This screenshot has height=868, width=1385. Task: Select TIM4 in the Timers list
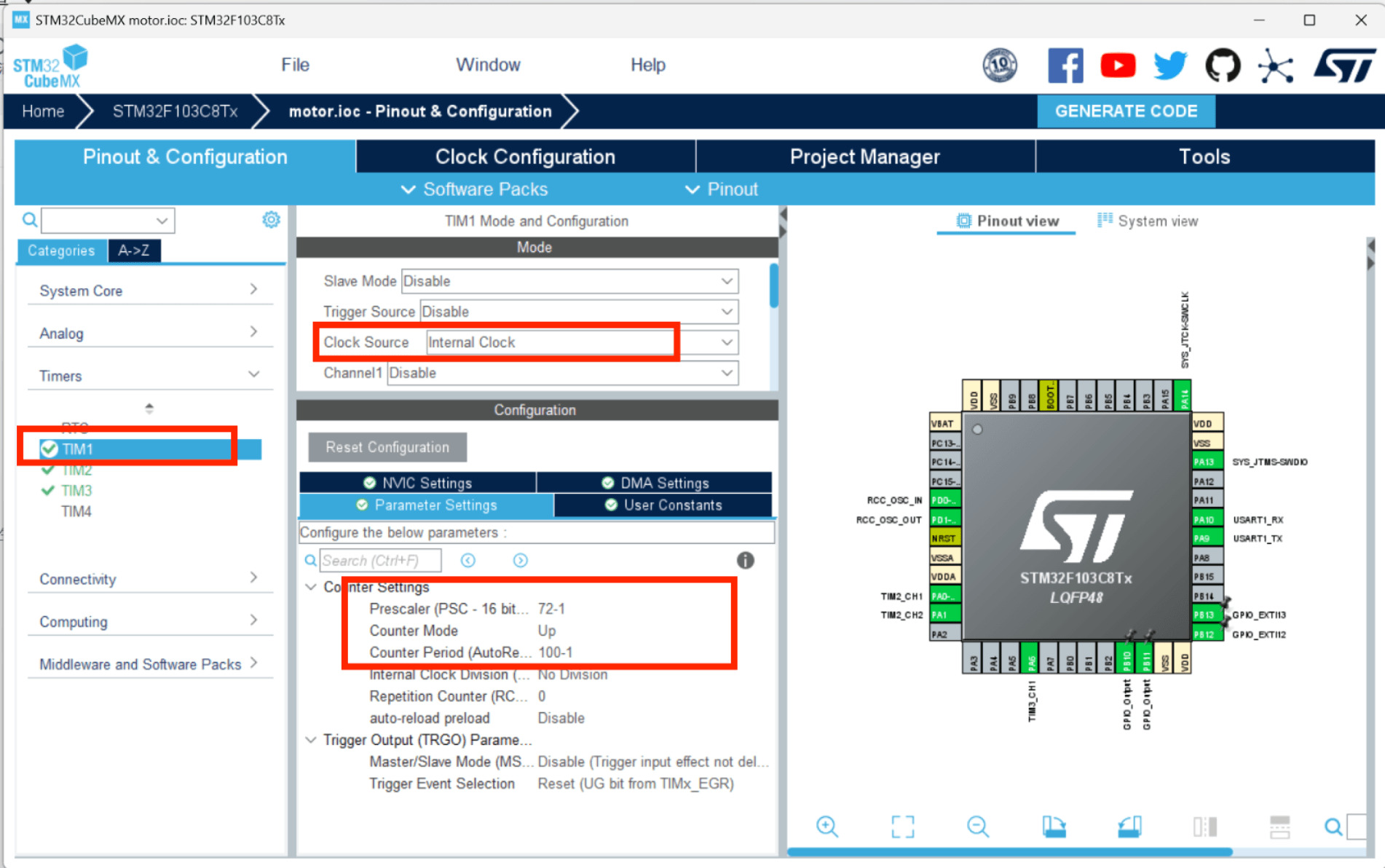76,512
